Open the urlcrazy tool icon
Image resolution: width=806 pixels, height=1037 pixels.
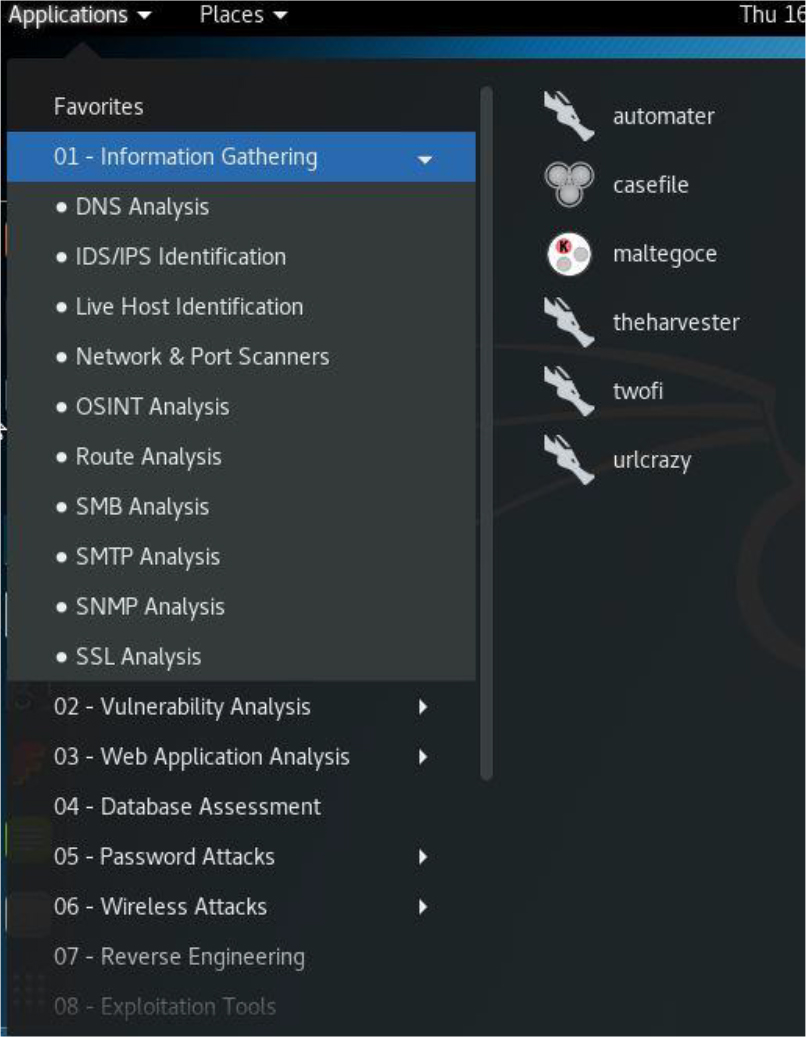coord(569,460)
